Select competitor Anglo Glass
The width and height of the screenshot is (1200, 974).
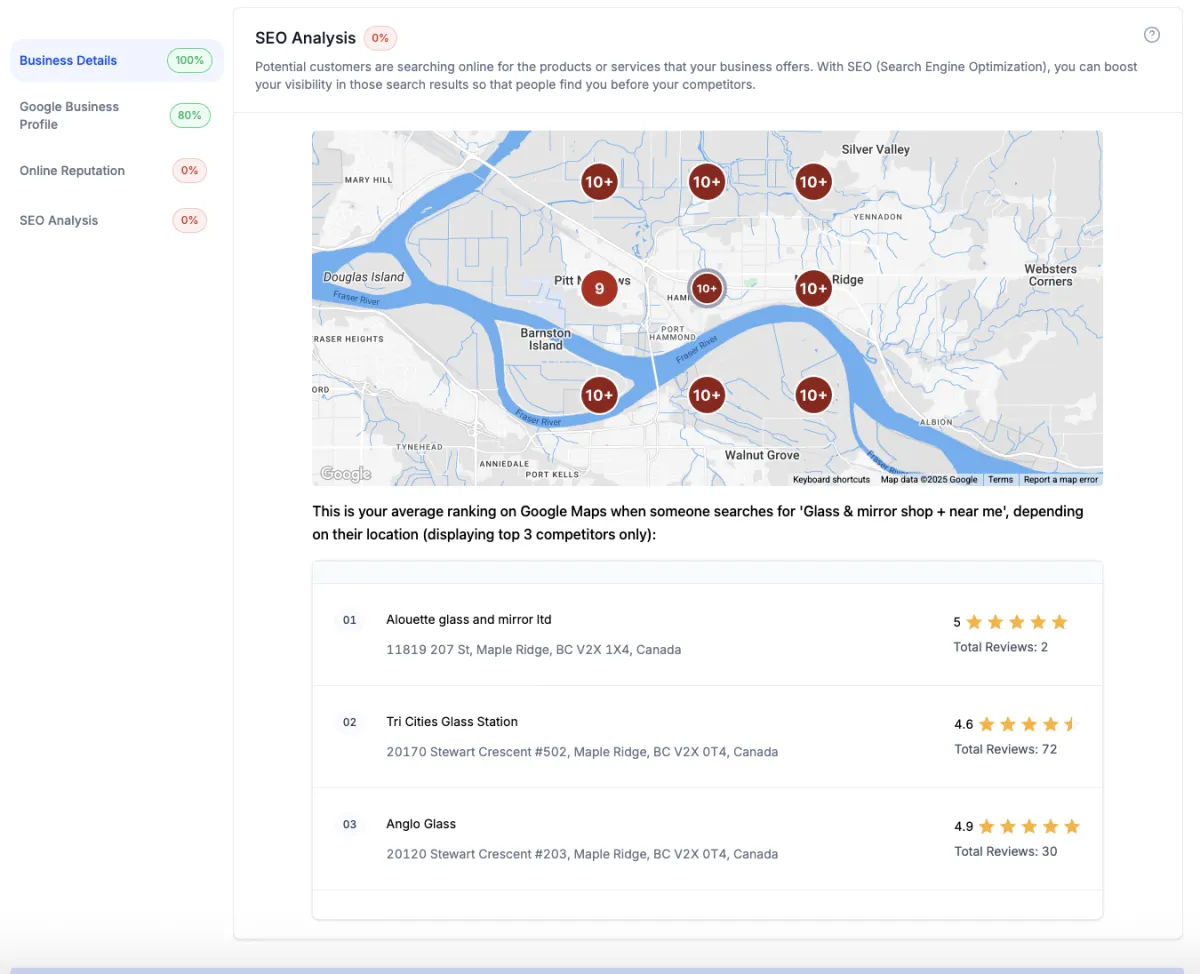click(421, 824)
